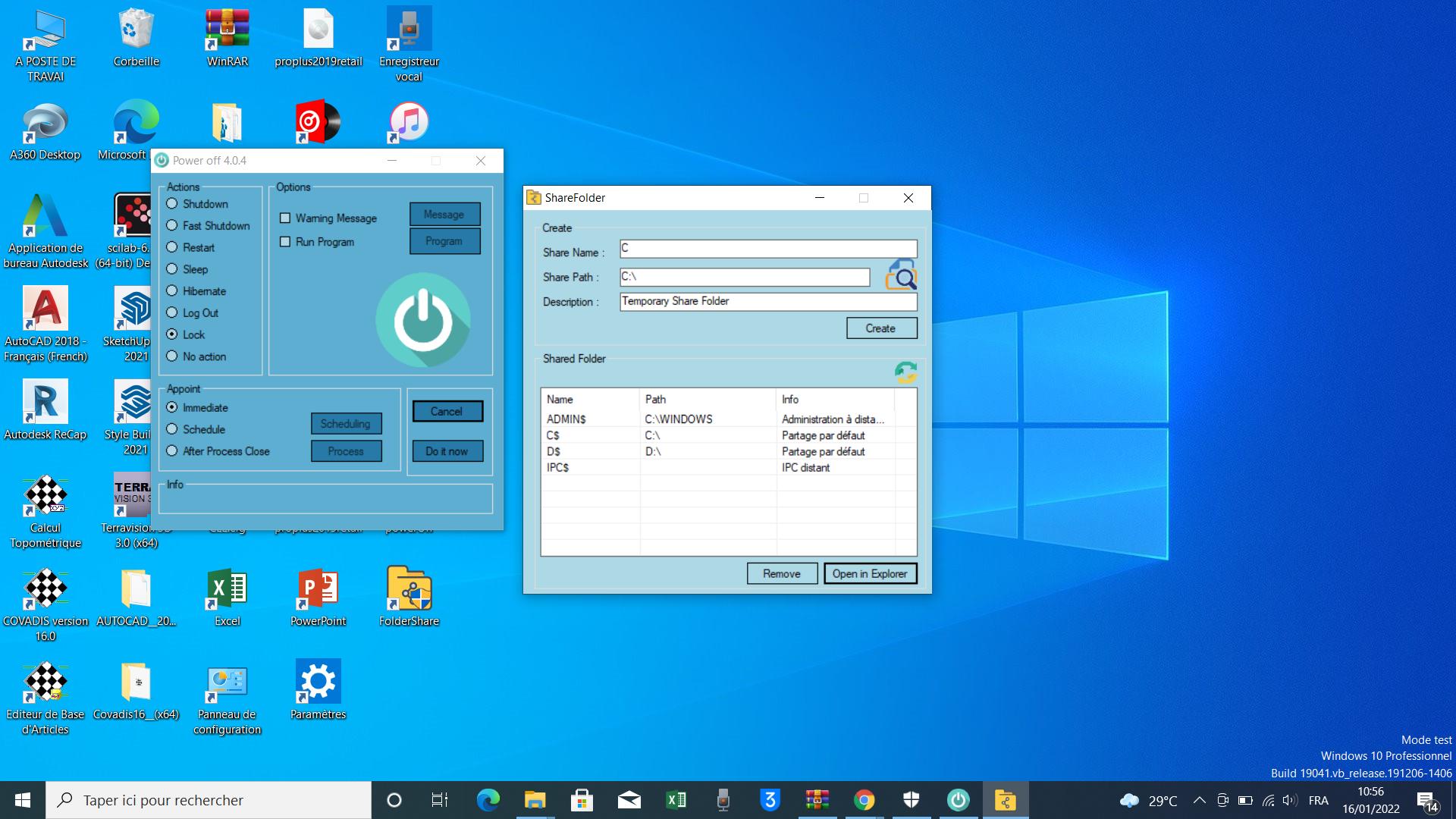The width and height of the screenshot is (1456, 819).
Task: Click the Create share button
Action: (x=881, y=328)
